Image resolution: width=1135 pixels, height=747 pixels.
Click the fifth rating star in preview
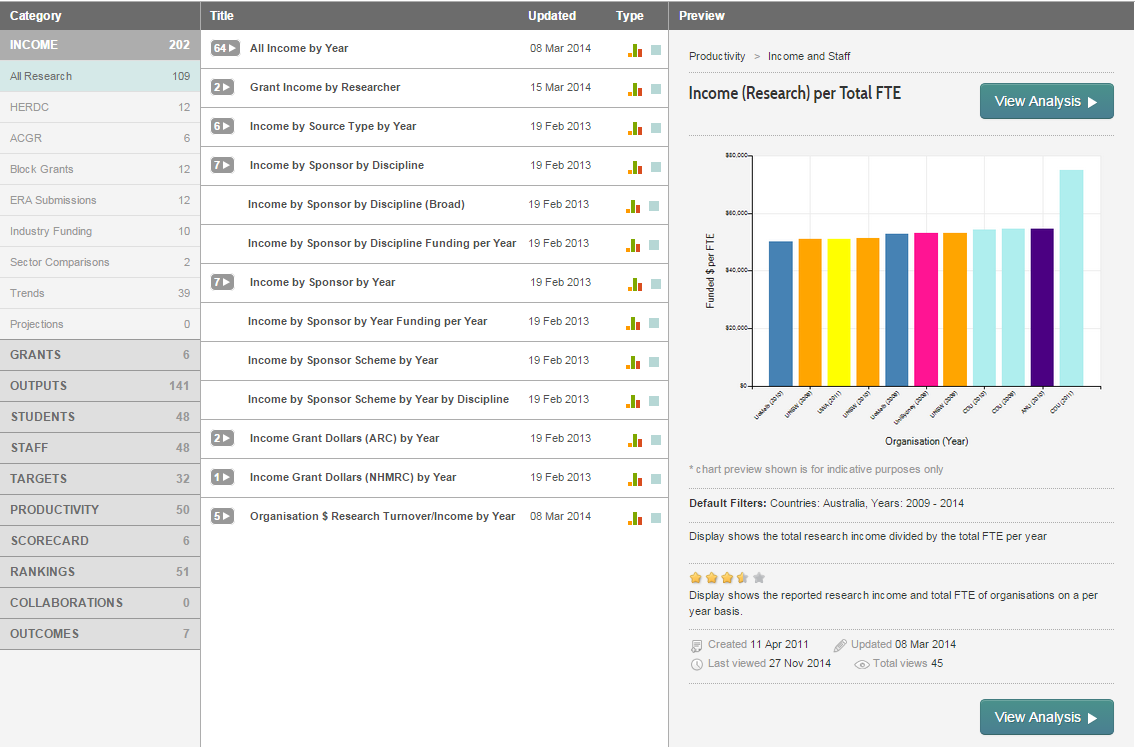click(x=759, y=578)
